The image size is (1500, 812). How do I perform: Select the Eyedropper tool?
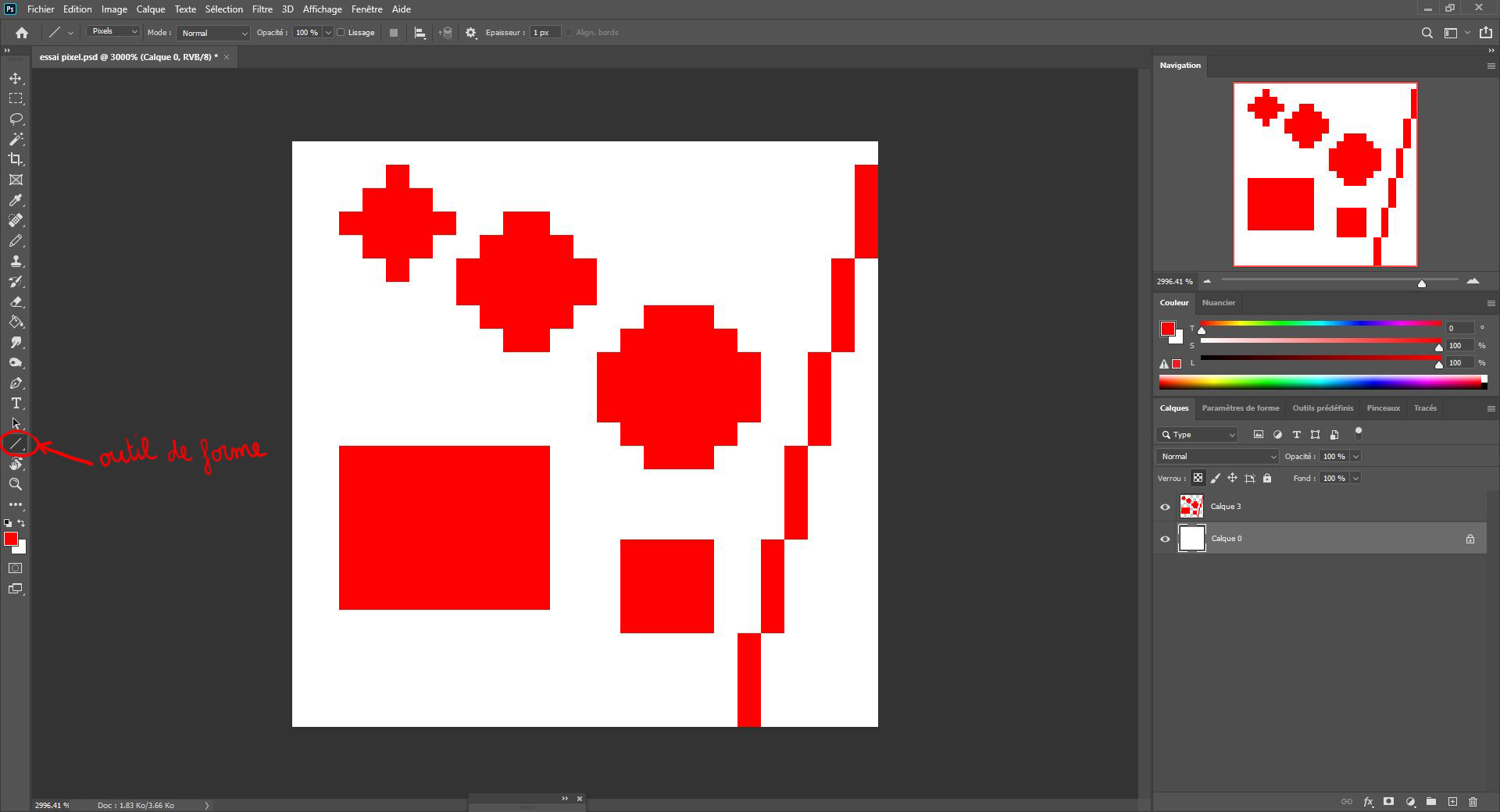coord(15,201)
